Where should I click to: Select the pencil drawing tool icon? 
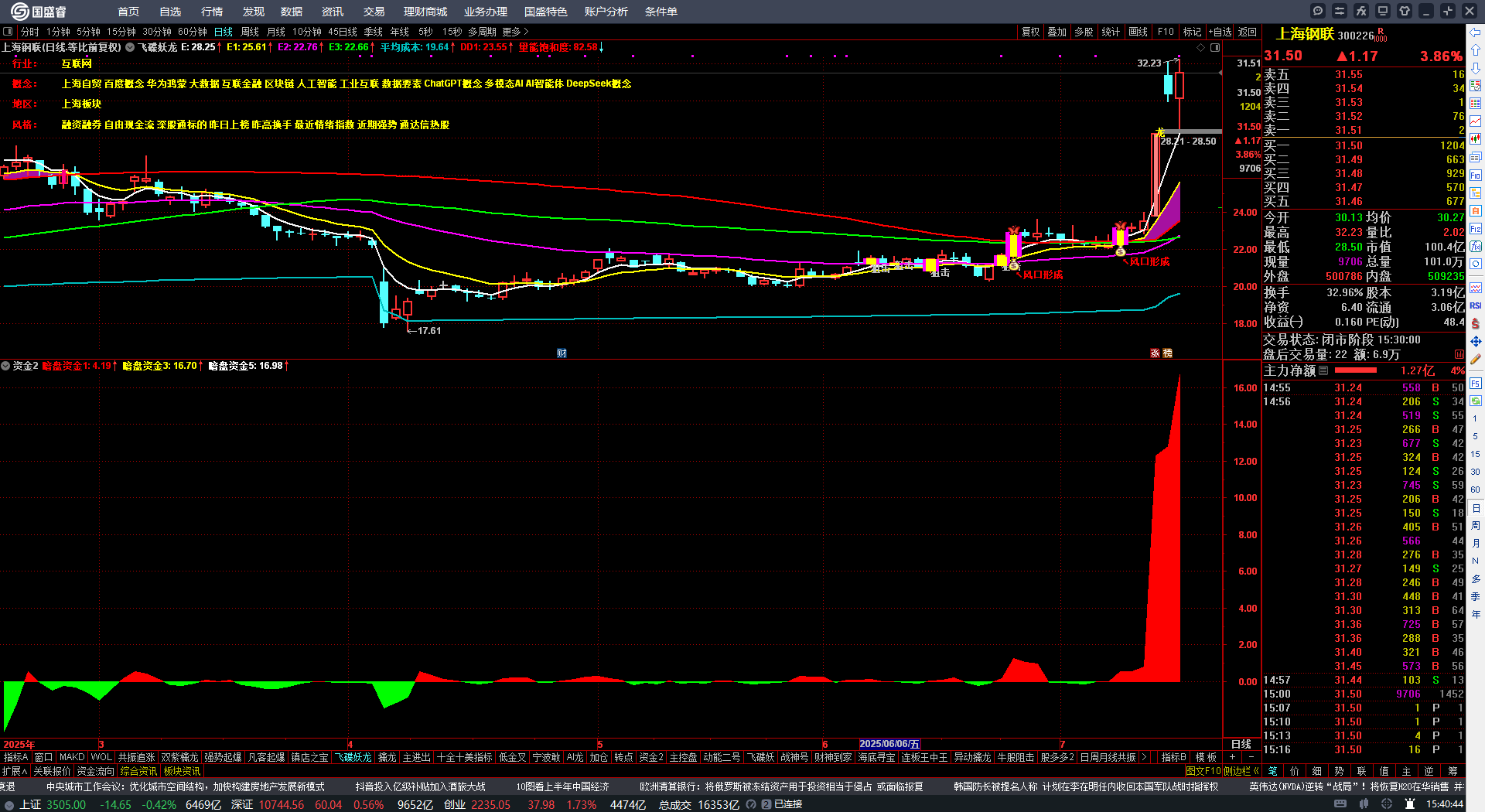[x=1476, y=359]
